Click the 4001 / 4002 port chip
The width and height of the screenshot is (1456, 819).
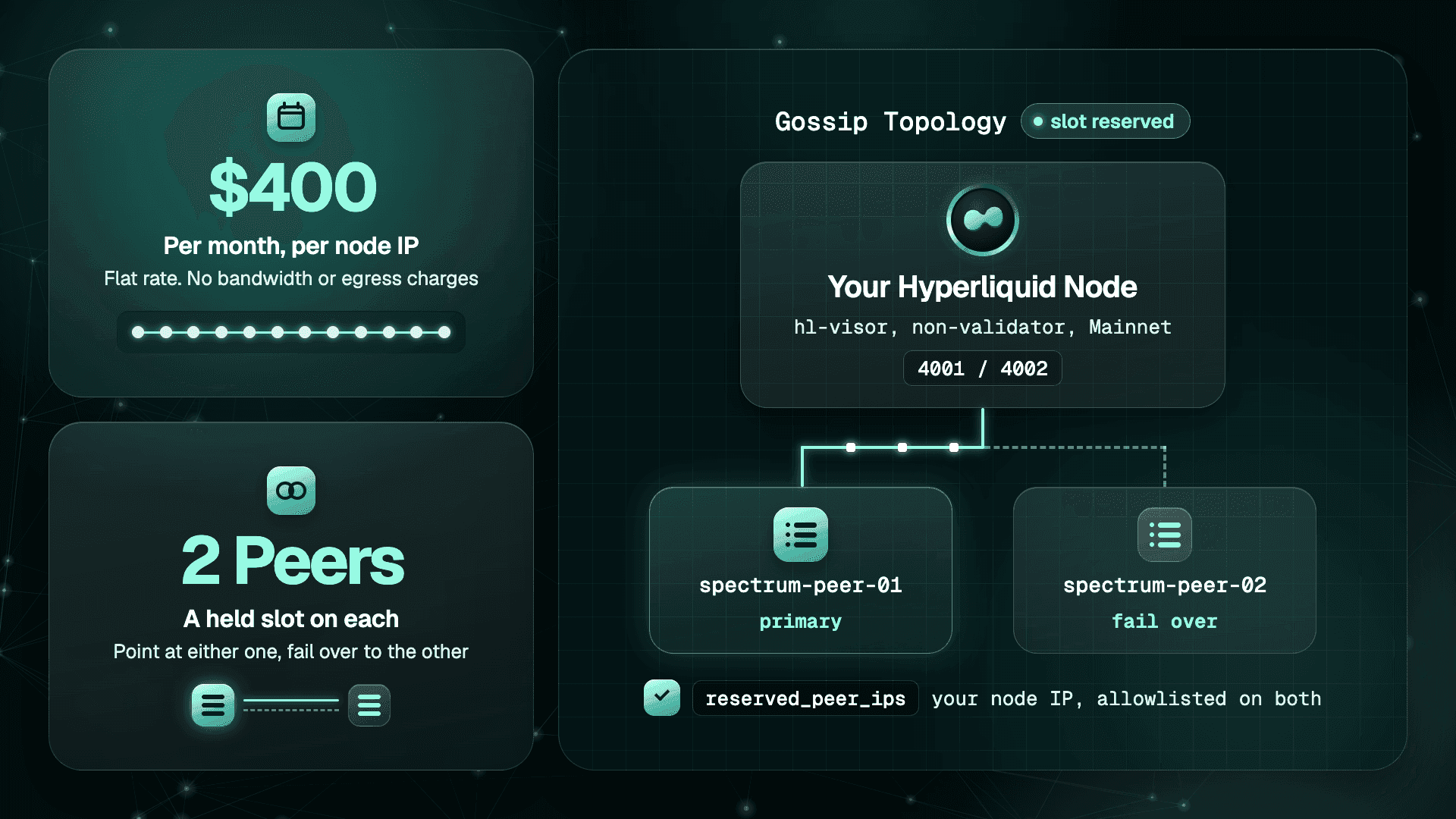(983, 369)
